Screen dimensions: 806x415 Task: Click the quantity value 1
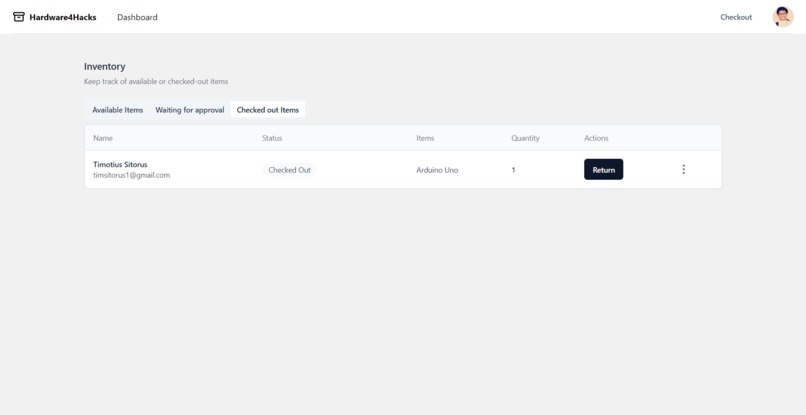click(513, 170)
